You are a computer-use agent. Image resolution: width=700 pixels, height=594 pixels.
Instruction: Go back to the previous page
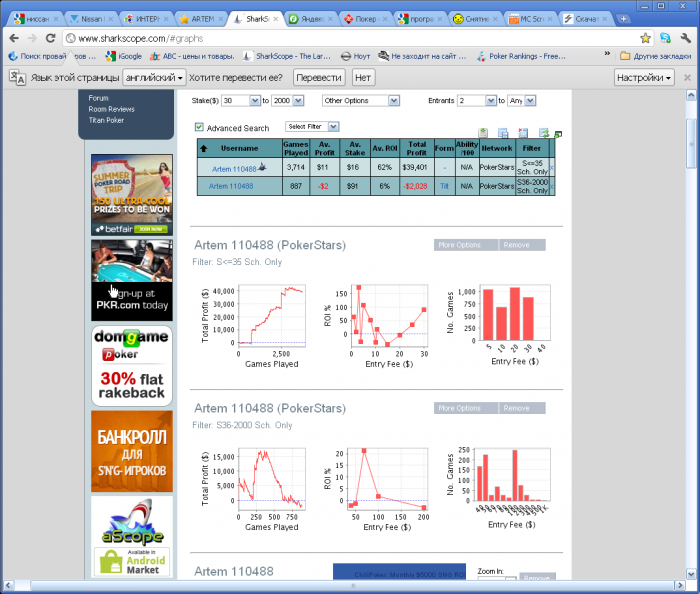click(14, 38)
